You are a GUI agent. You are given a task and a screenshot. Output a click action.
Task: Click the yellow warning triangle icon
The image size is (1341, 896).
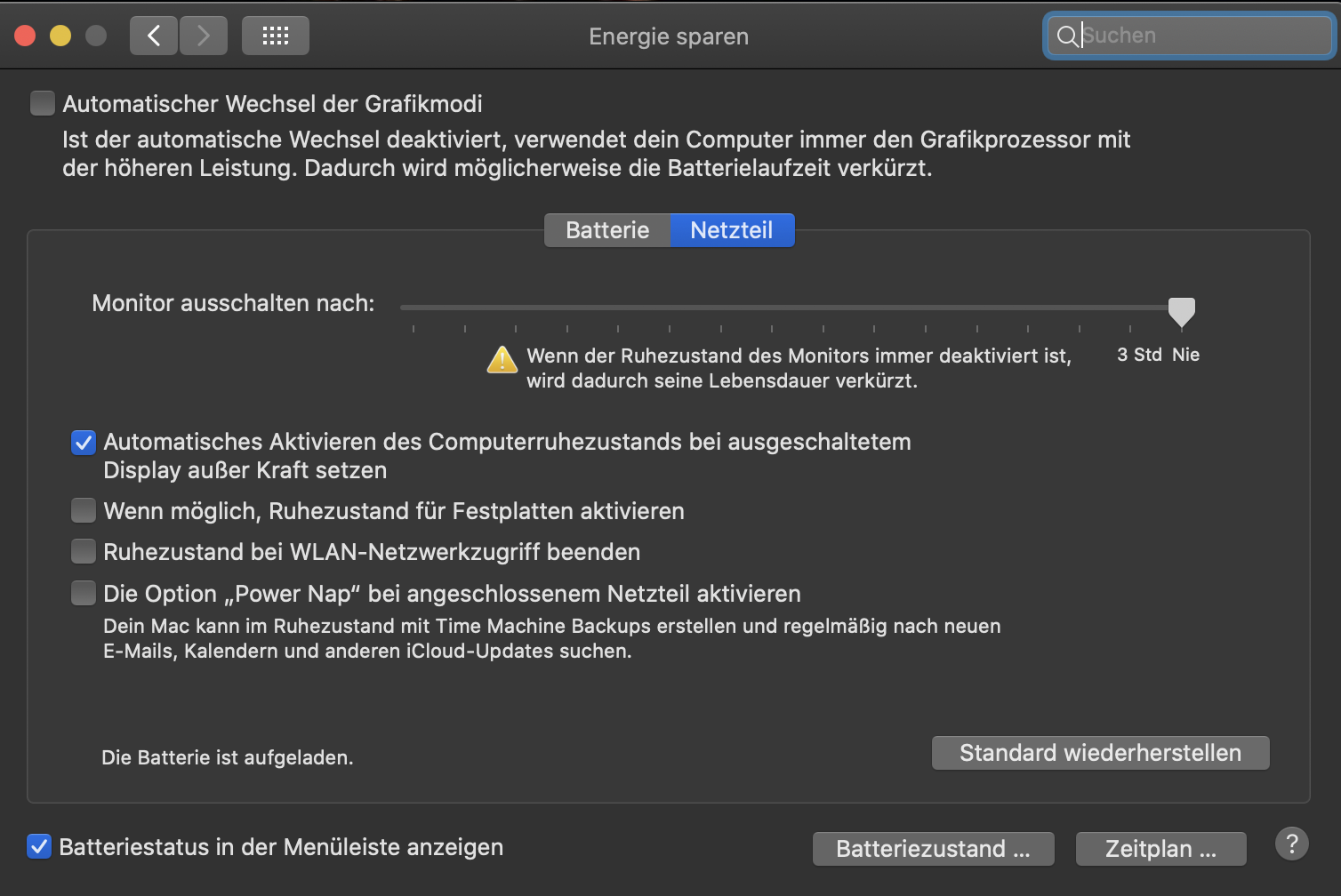(x=502, y=360)
